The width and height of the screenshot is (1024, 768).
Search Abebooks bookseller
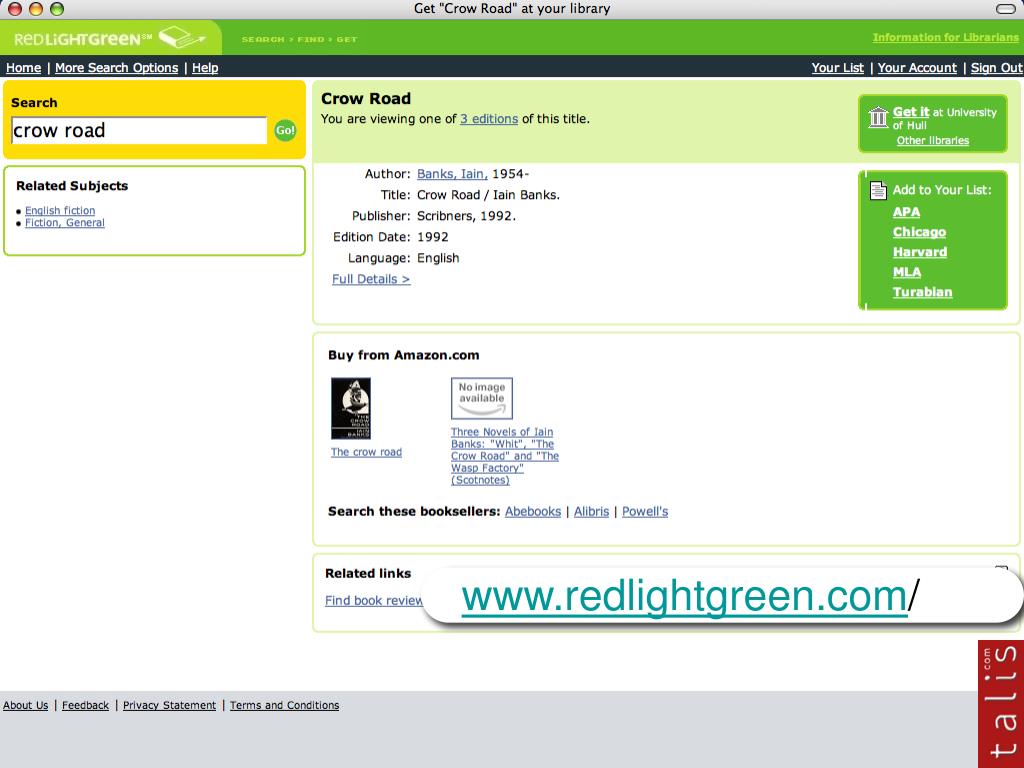pyautogui.click(x=533, y=511)
